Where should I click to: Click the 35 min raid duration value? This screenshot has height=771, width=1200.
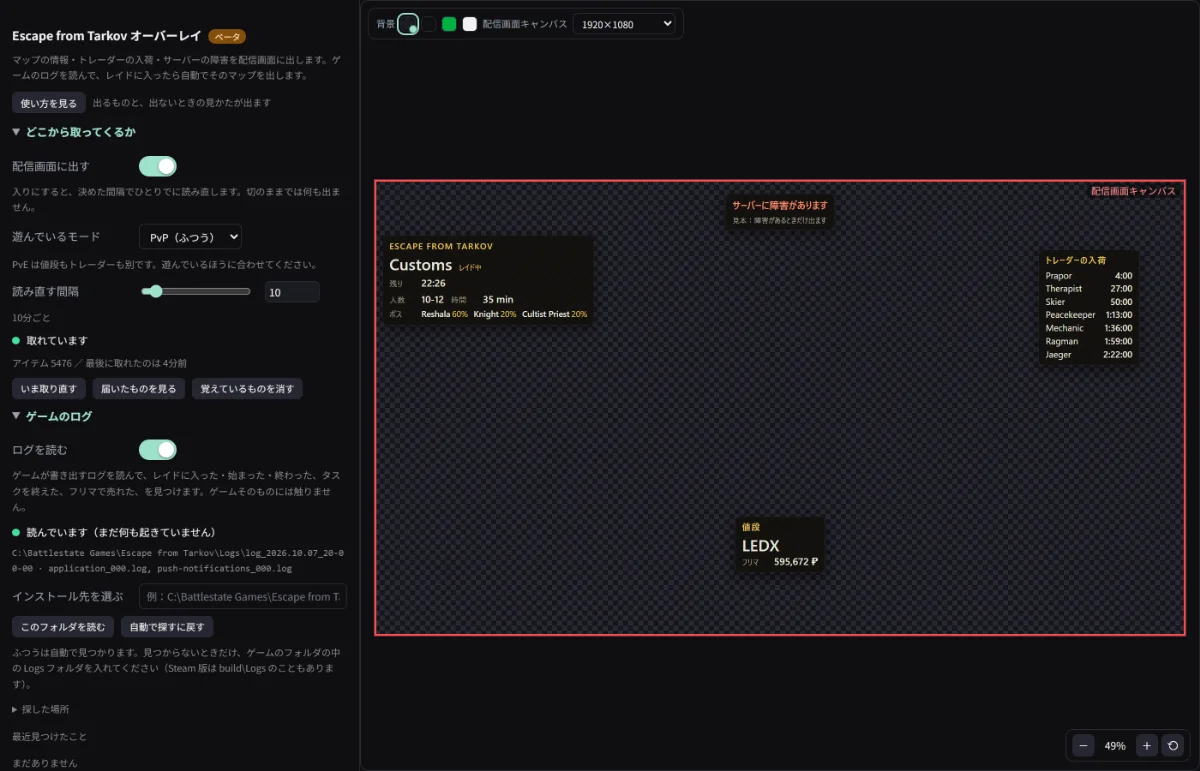pyautogui.click(x=498, y=299)
